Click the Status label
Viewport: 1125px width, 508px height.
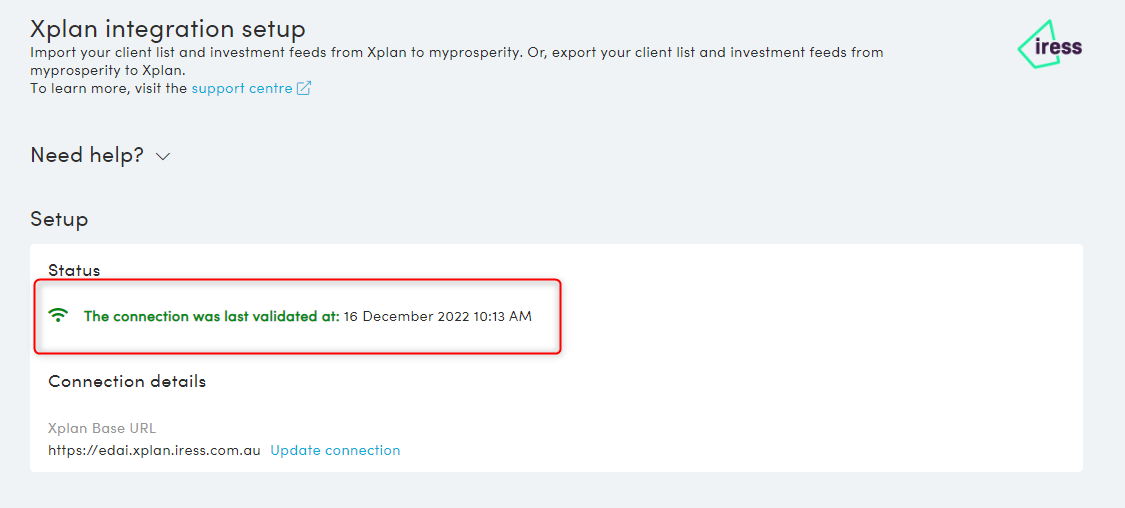(74, 270)
